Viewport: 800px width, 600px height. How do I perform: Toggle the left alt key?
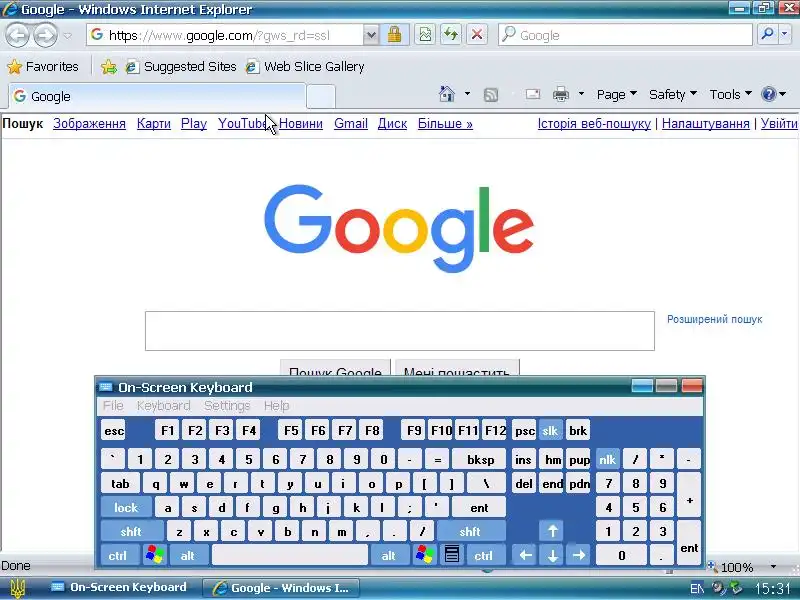188,556
